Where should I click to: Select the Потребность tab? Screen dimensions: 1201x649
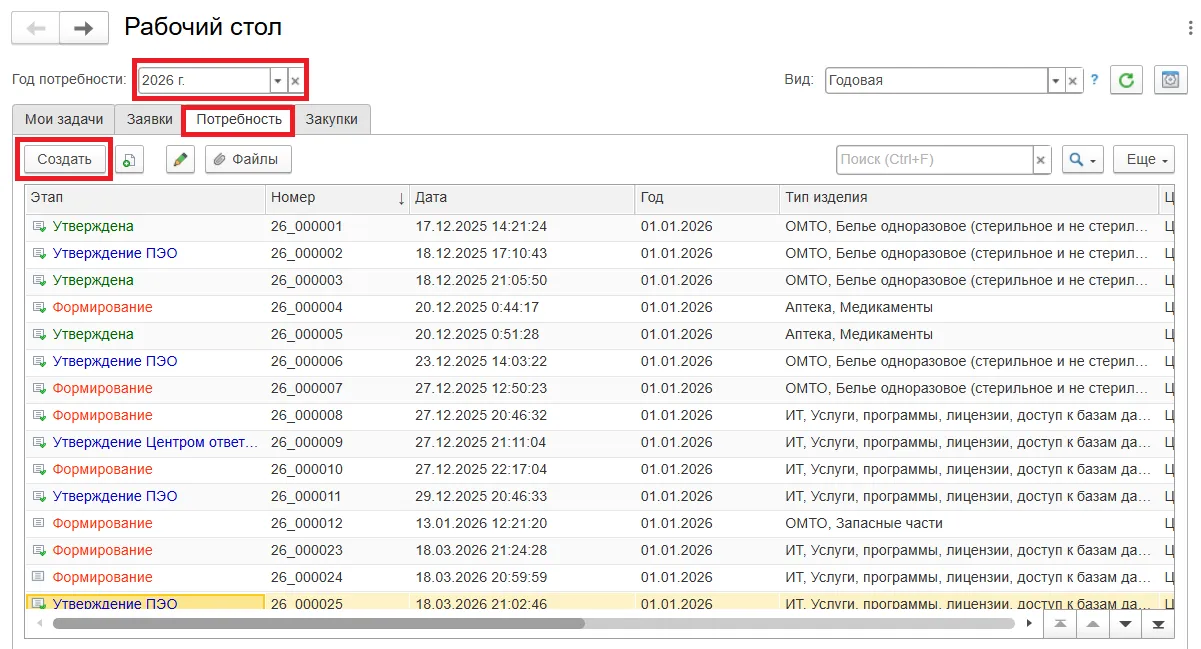239,119
